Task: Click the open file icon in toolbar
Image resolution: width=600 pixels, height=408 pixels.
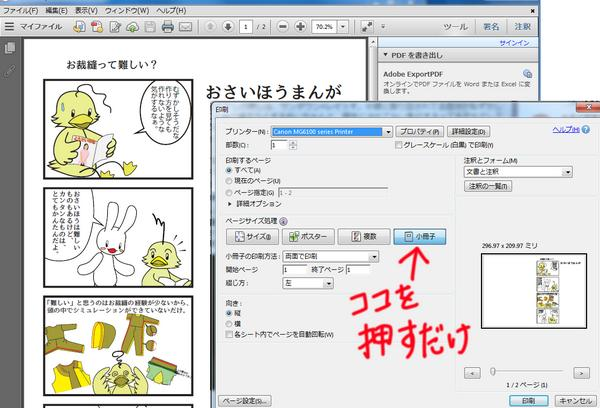Action: coord(79,26)
